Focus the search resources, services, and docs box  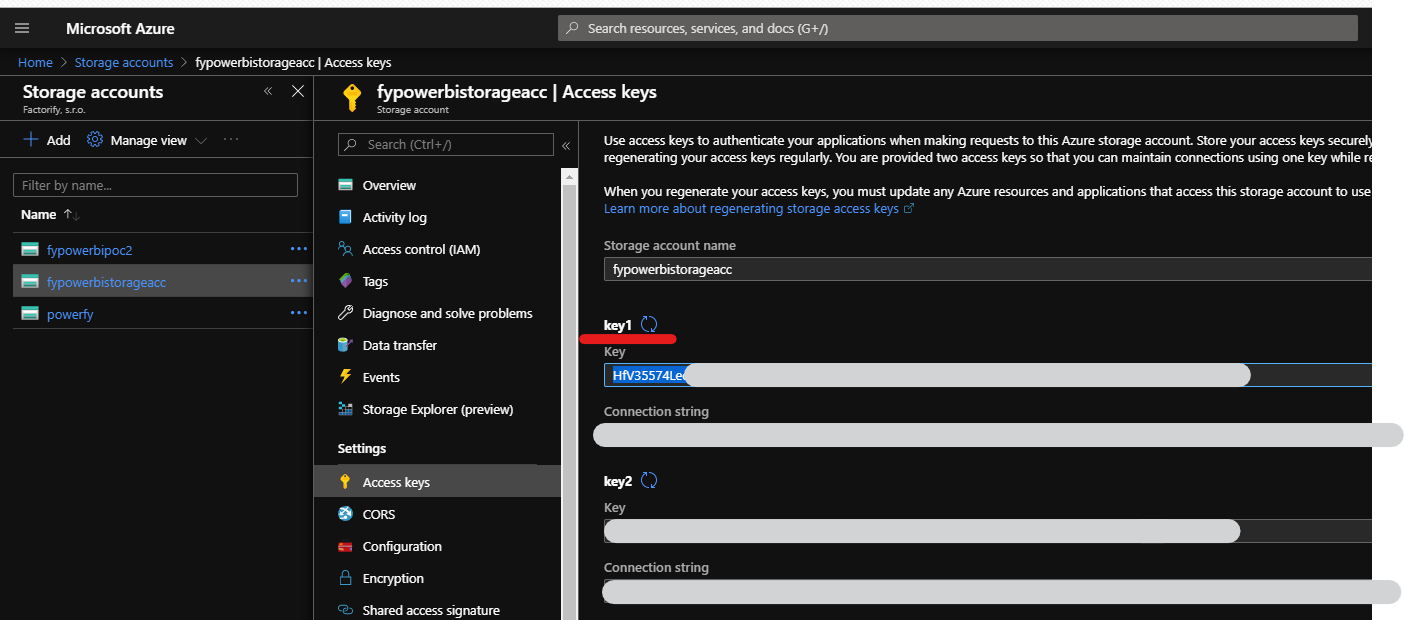point(957,28)
